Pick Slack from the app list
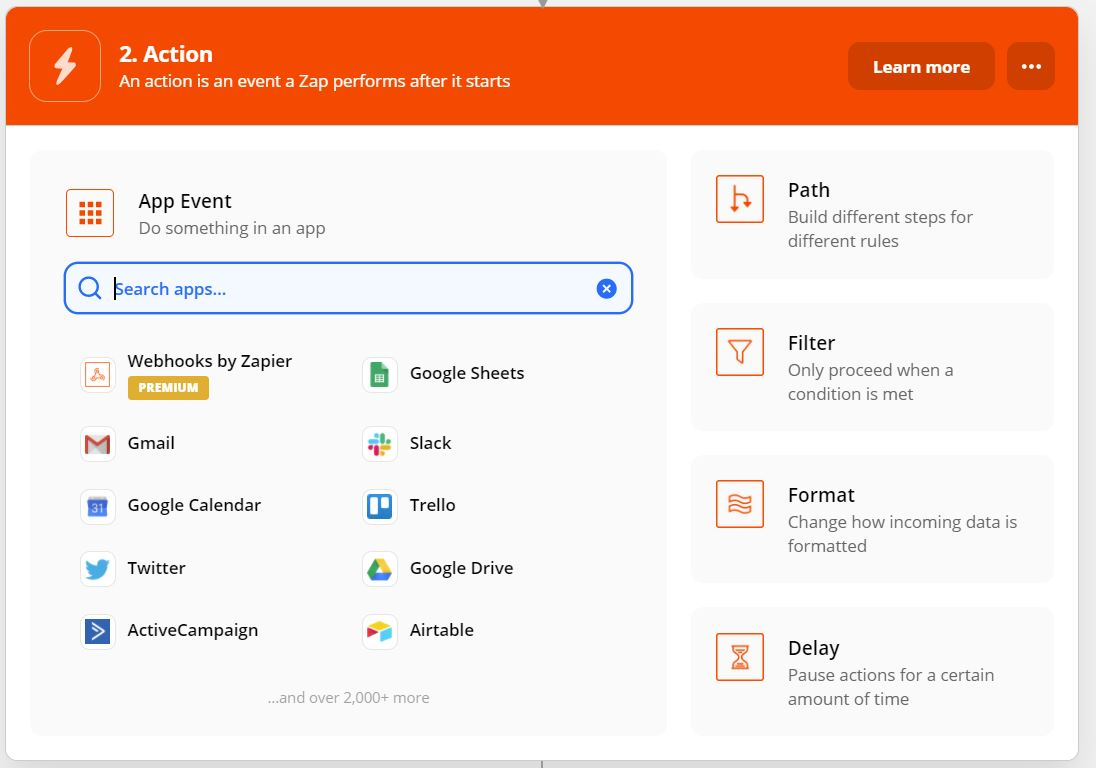 coord(431,443)
